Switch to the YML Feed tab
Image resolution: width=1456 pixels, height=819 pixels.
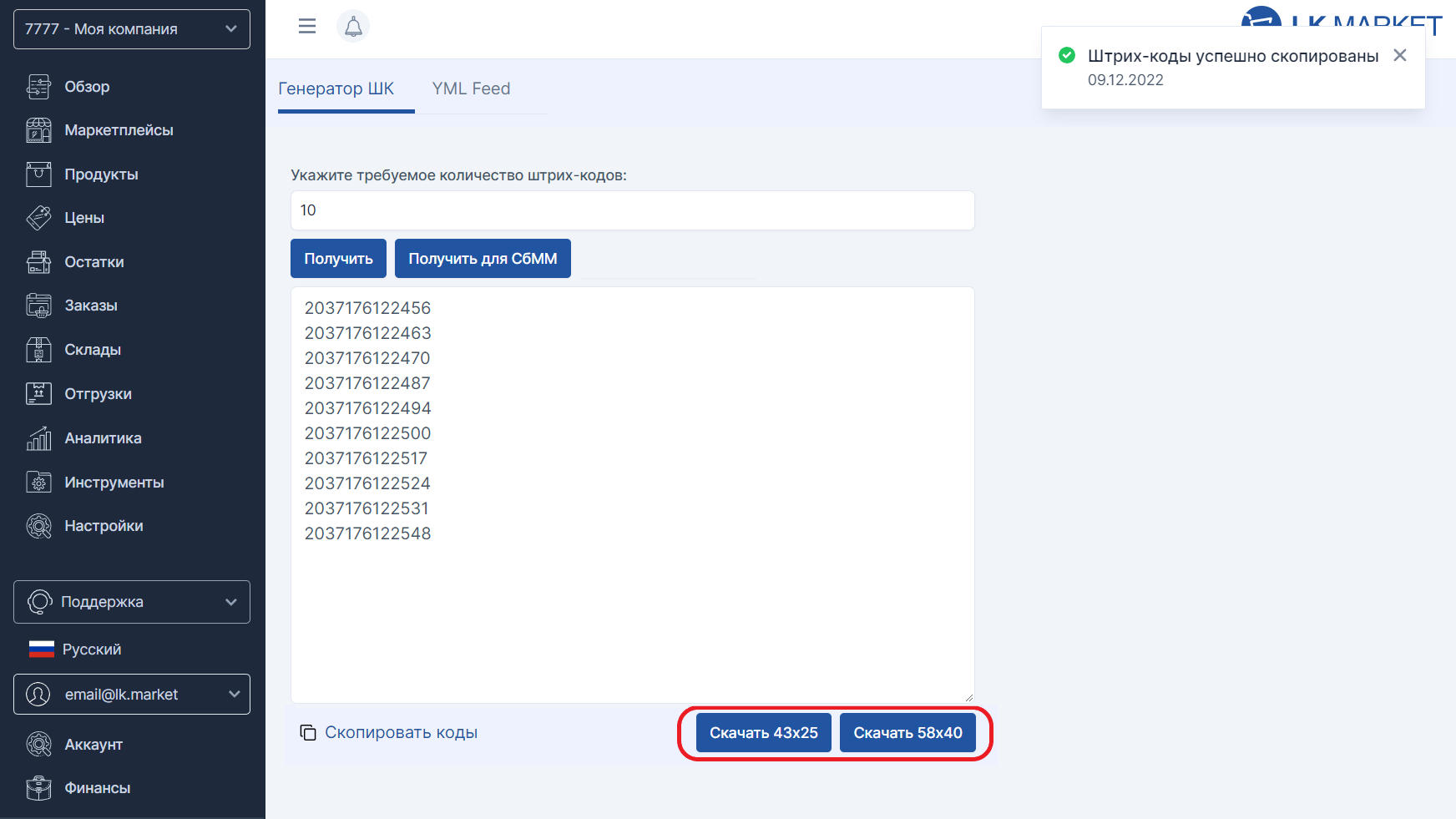471,88
